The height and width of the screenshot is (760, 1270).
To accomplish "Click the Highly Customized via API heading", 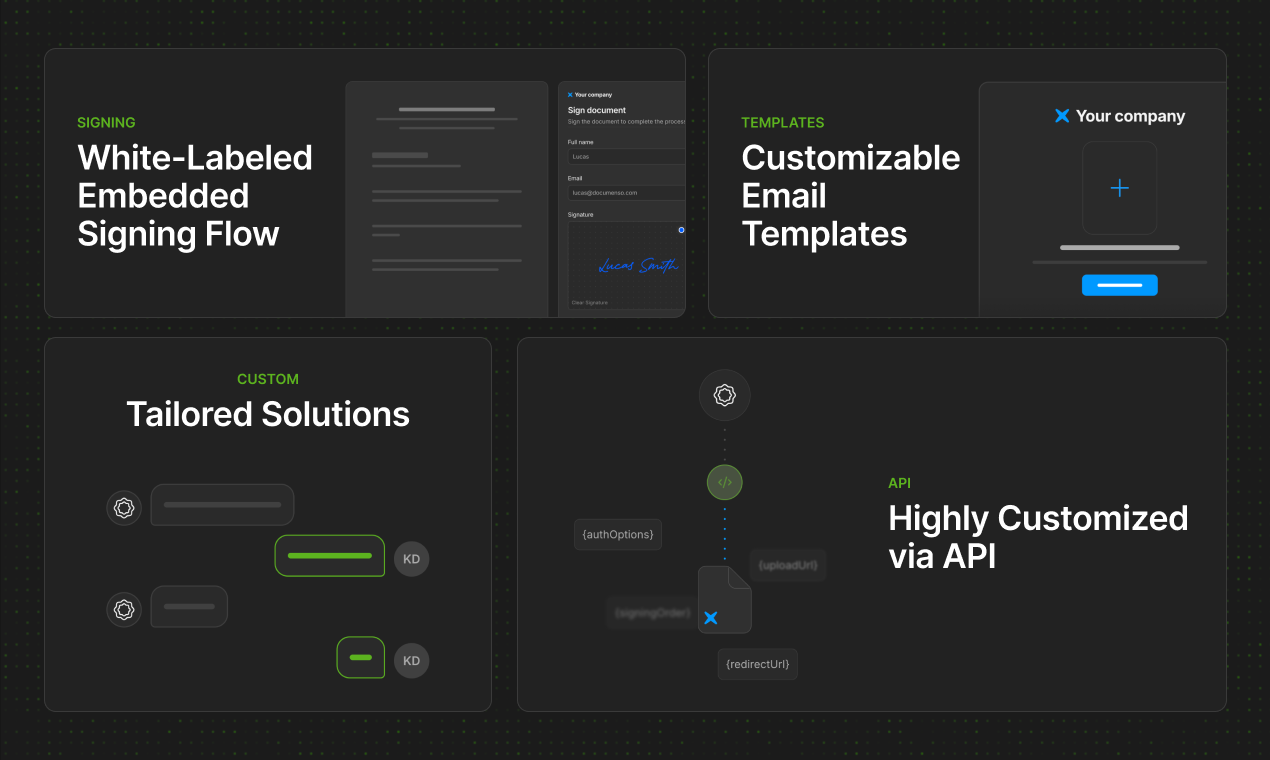I will pyautogui.click(x=1038, y=537).
